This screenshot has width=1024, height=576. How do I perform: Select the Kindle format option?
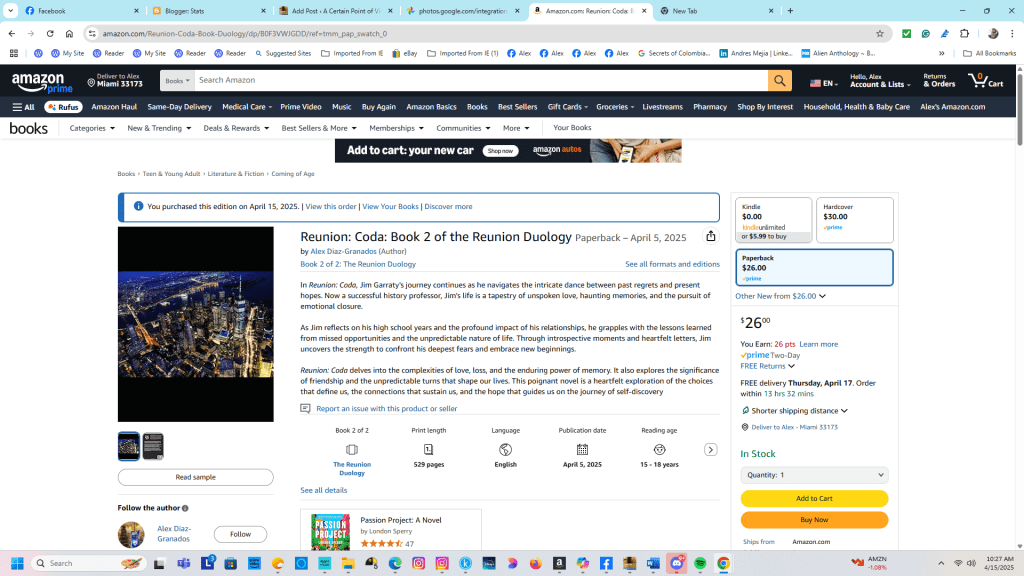[x=773, y=220]
